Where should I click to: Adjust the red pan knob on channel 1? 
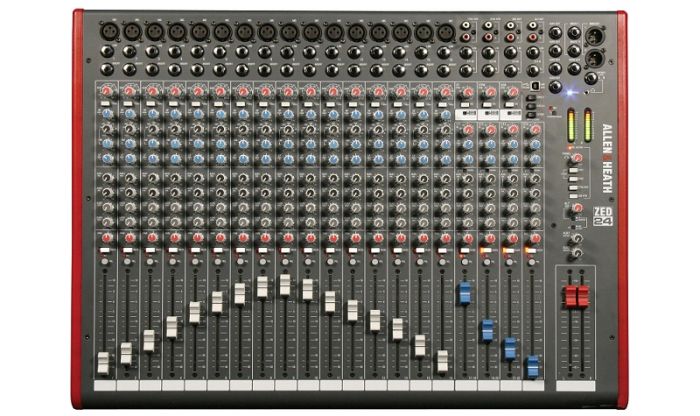106,237
